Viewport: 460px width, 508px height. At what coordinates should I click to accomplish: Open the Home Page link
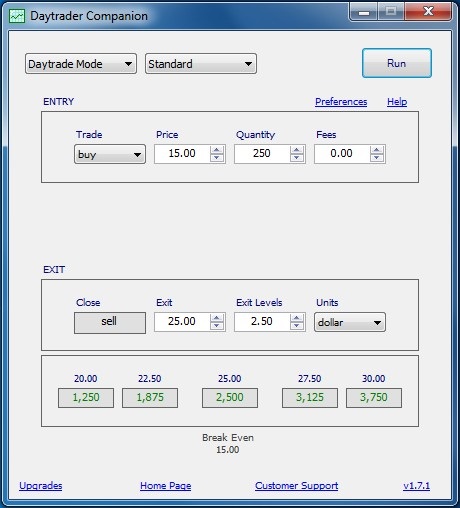166,486
